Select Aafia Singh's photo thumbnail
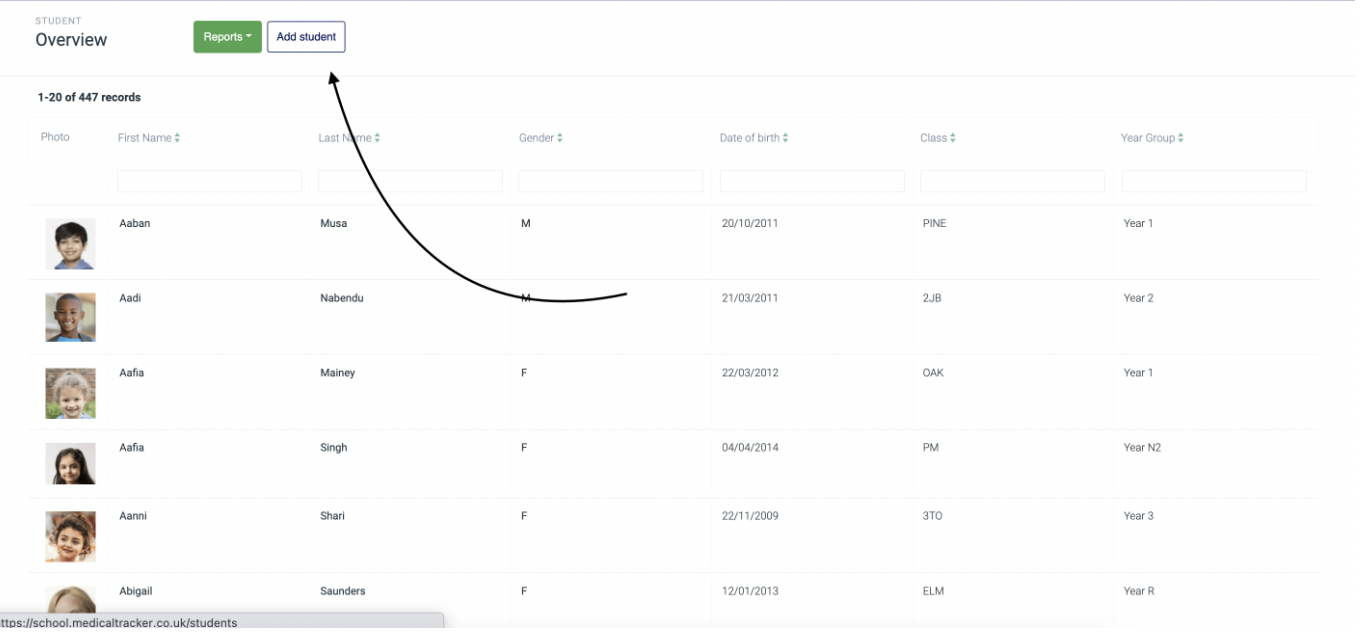1366x632 pixels. point(70,464)
